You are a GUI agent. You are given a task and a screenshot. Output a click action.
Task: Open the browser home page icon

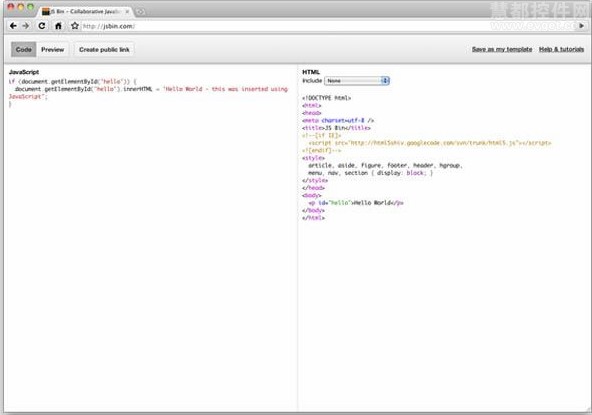point(58,26)
